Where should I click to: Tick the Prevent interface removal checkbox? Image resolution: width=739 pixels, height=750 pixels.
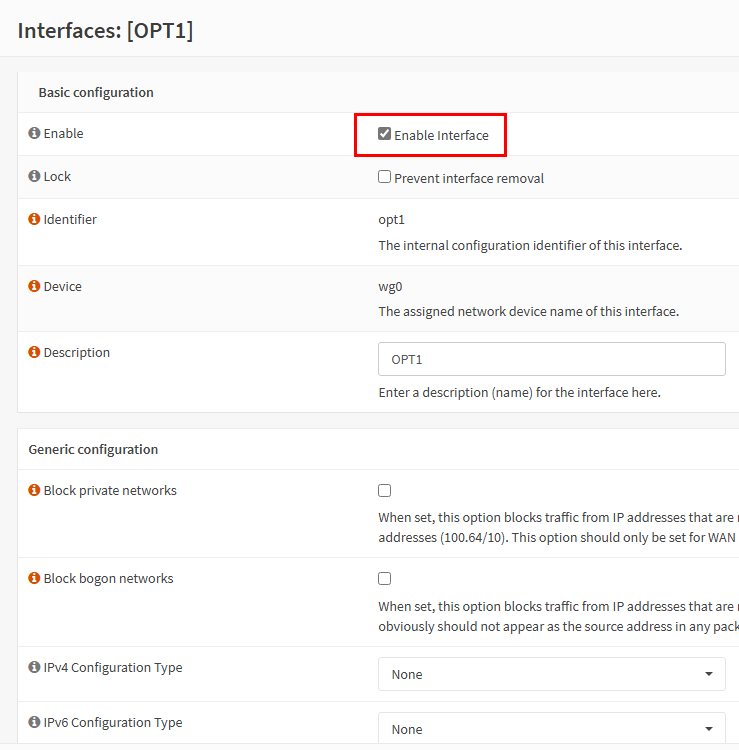click(384, 177)
